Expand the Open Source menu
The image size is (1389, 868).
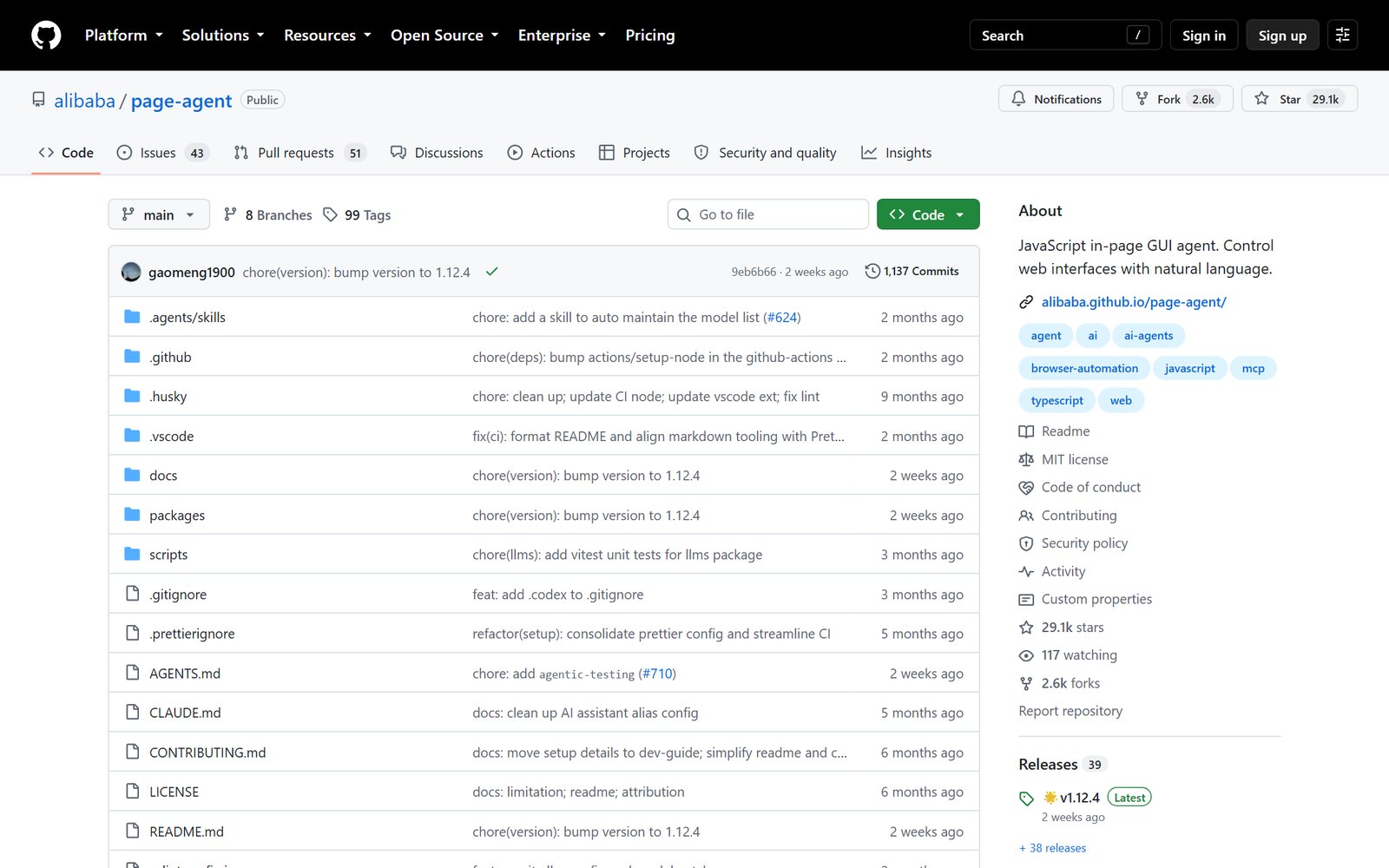click(x=444, y=35)
